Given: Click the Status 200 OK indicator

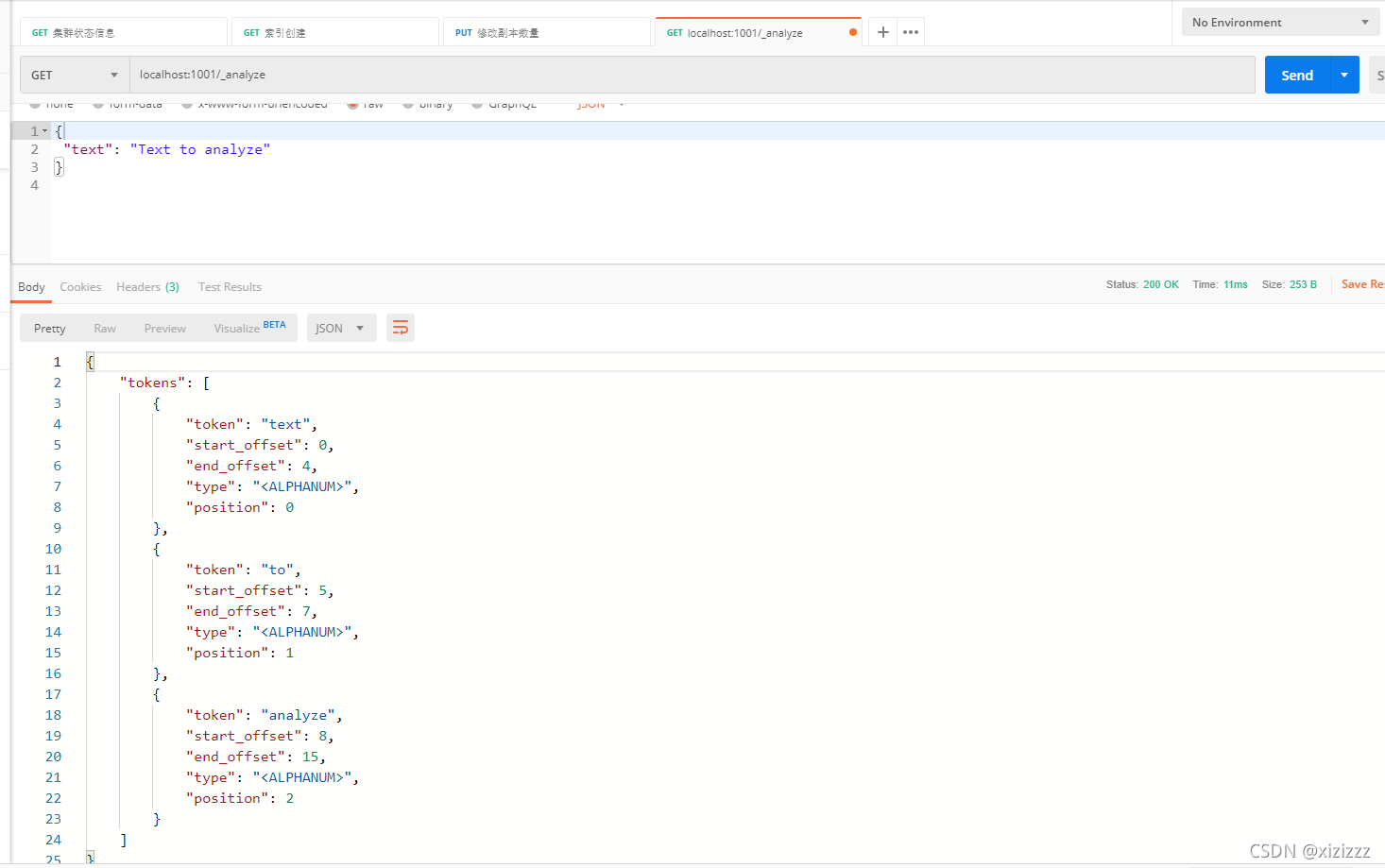Looking at the screenshot, I should point(1142,284).
